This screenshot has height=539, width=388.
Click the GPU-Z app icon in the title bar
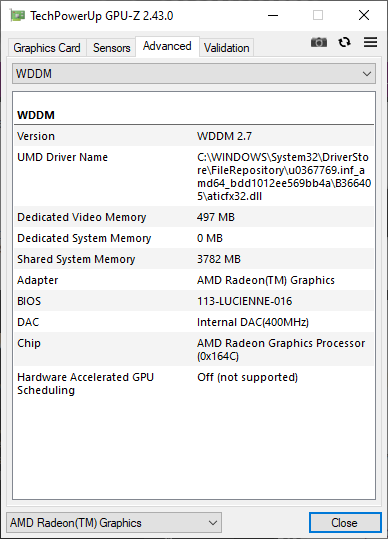(x=17, y=15)
